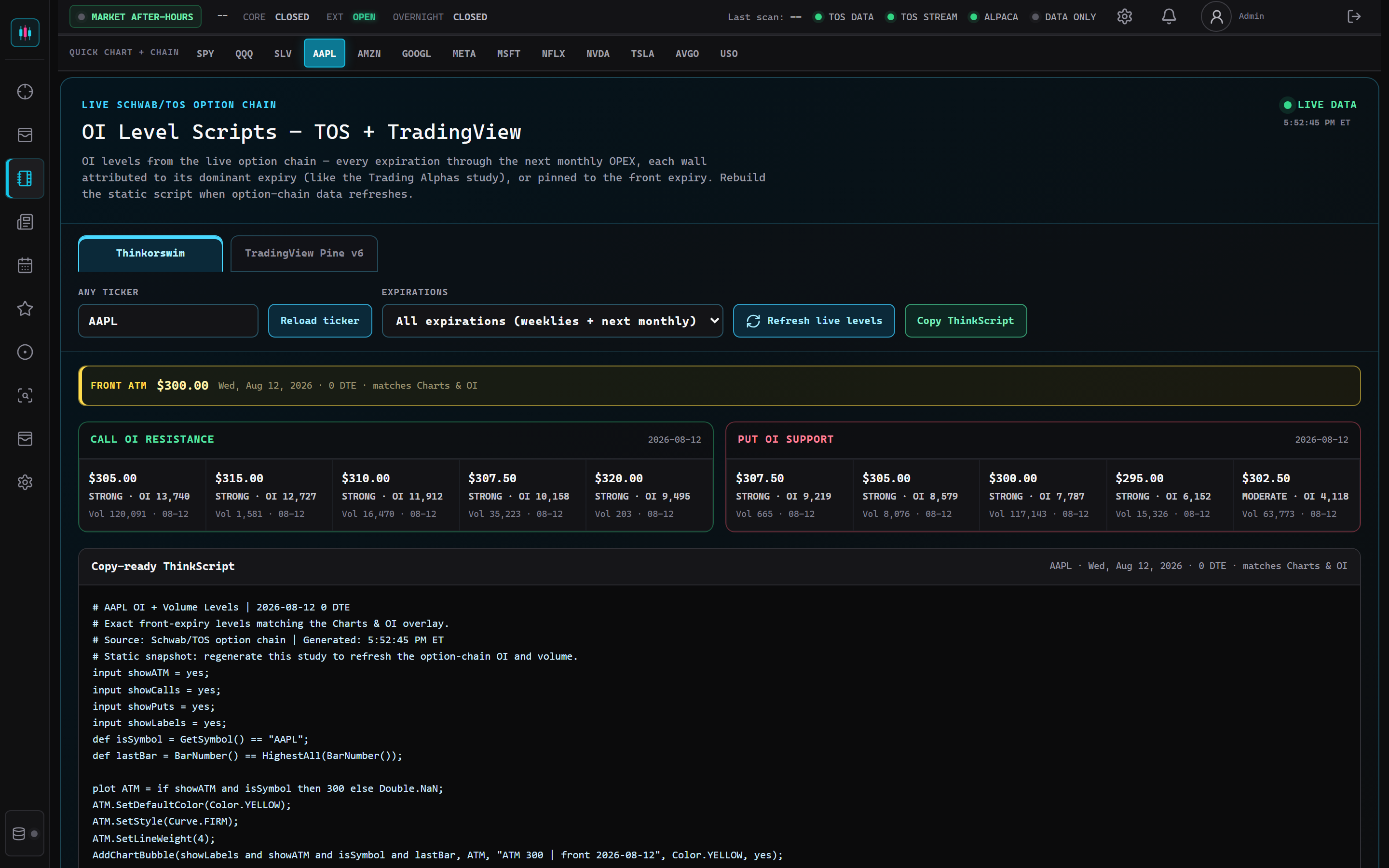This screenshot has height=868, width=1389.
Task: Click the TOS DATA status indicator
Action: 844,17
